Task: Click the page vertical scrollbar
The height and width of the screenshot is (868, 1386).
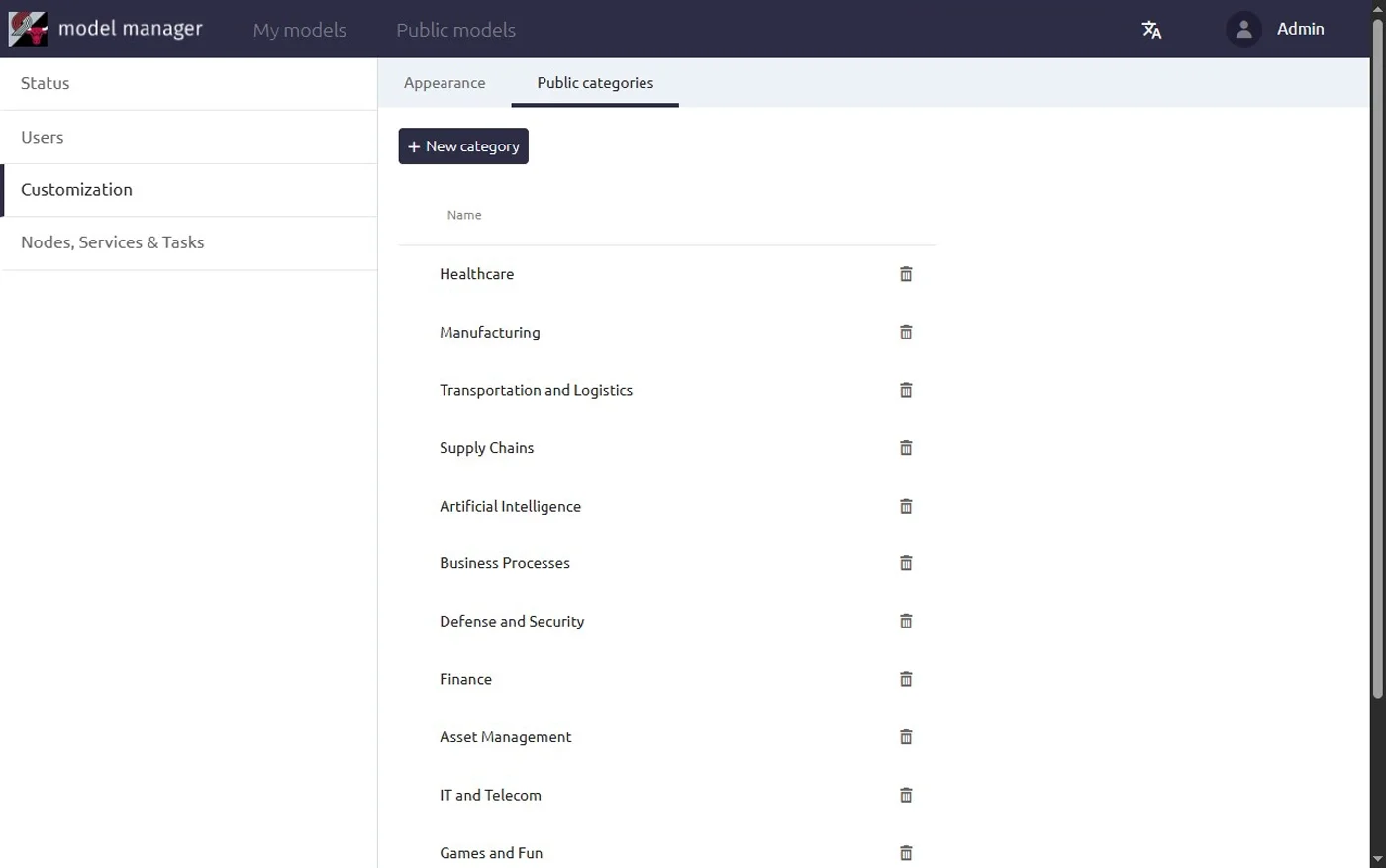Action: click(1377, 356)
